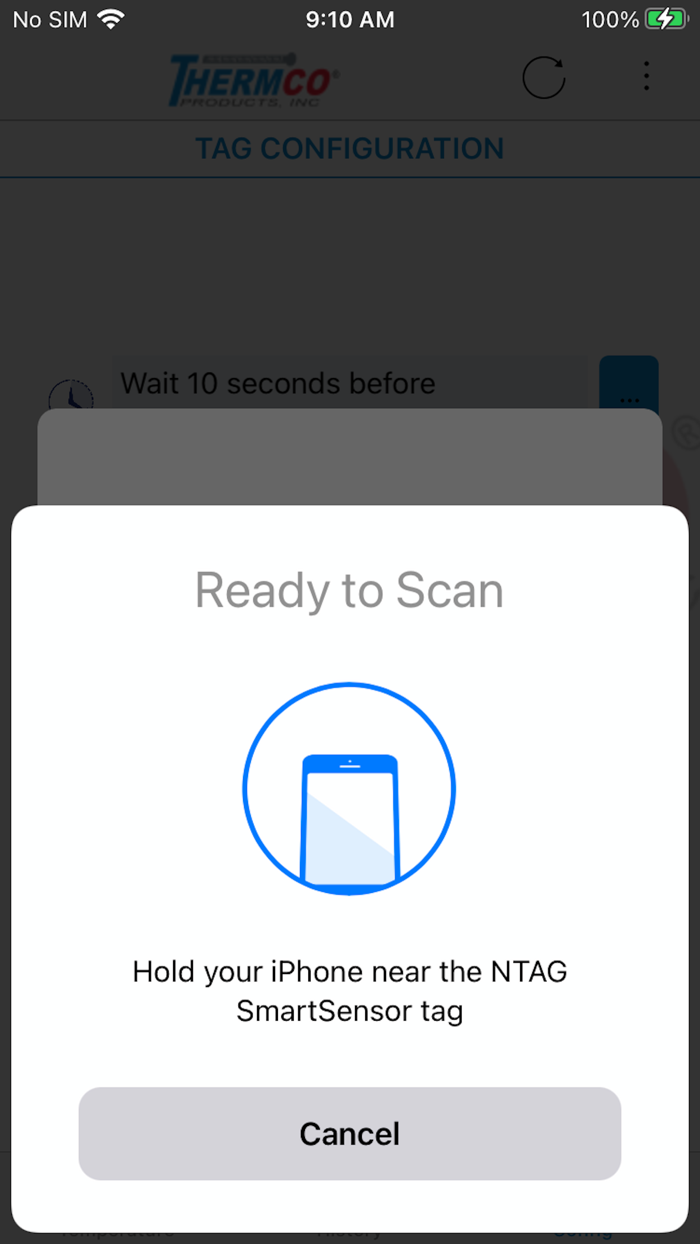This screenshot has width=700, height=1244.
Task: Tap the 9:10 AM clock in status bar
Action: [350, 19]
